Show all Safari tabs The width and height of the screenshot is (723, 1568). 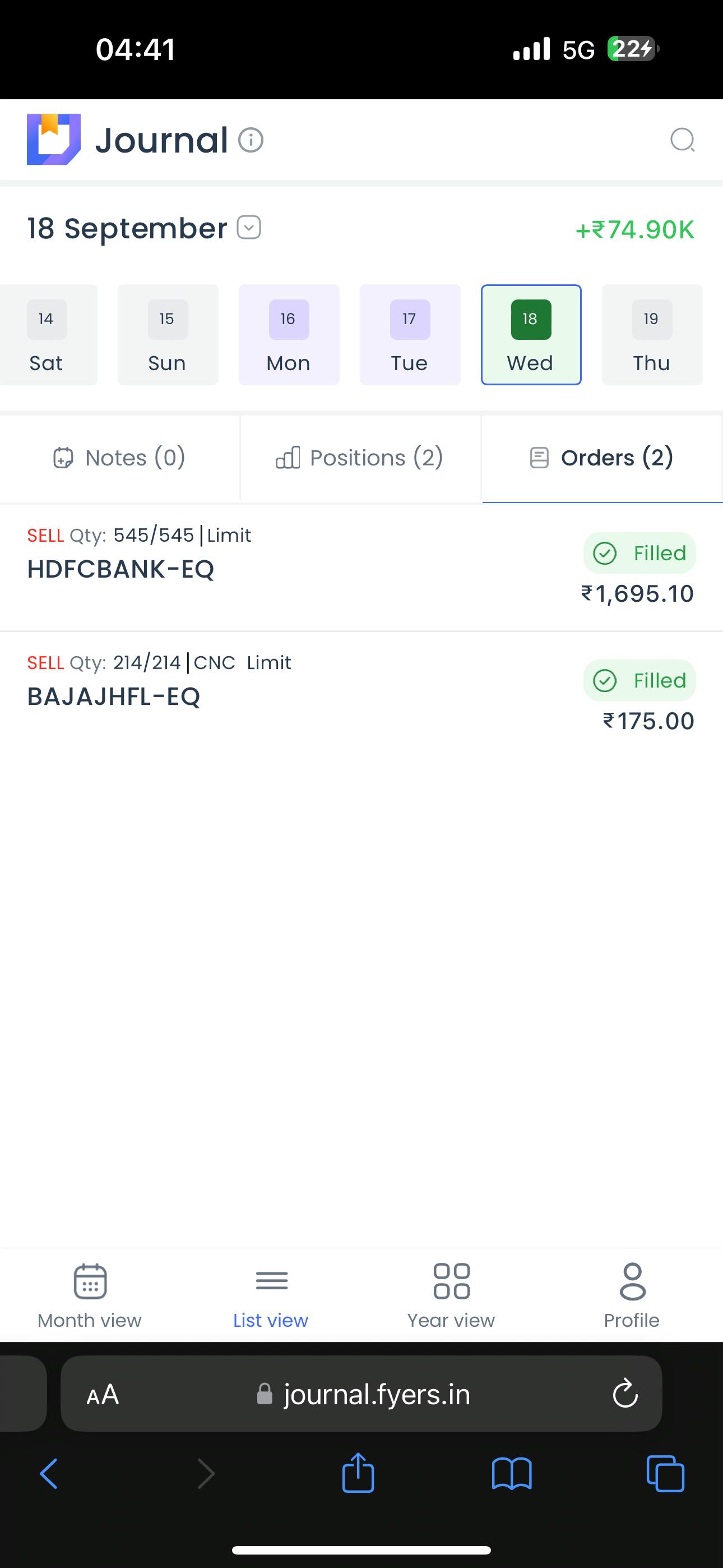(665, 1474)
